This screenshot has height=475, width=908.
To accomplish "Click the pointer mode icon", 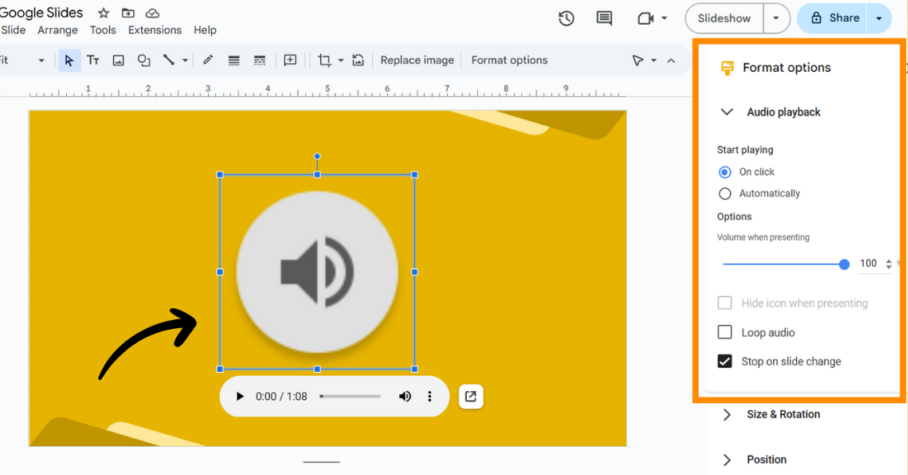I will click(x=638, y=60).
